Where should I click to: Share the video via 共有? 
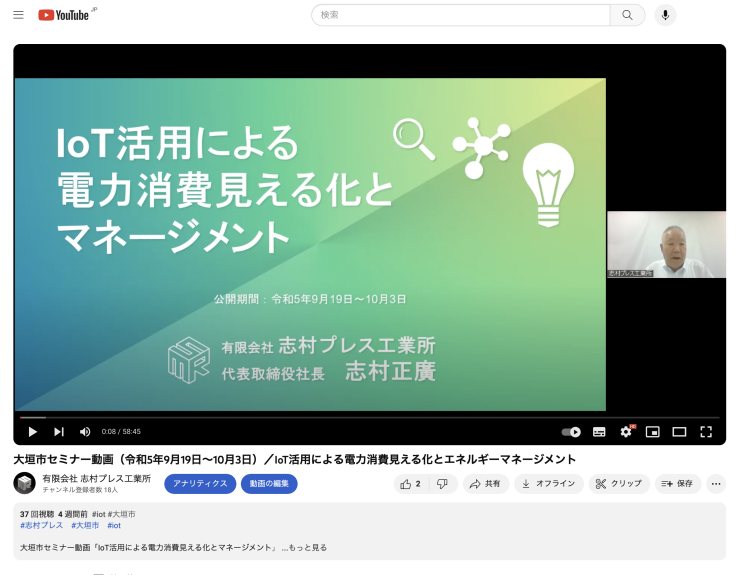click(485, 484)
